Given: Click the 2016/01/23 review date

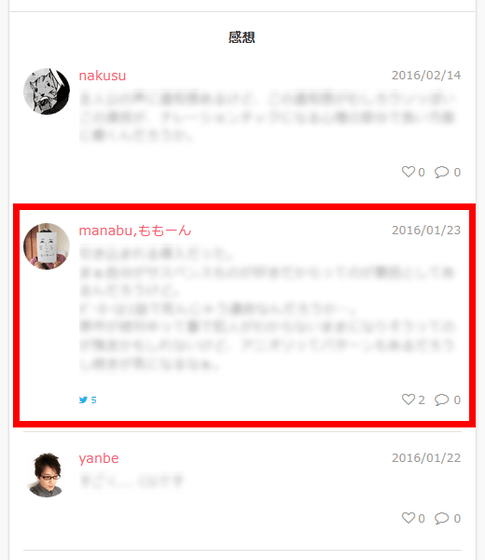Looking at the screenshot, I should (426, 230).
